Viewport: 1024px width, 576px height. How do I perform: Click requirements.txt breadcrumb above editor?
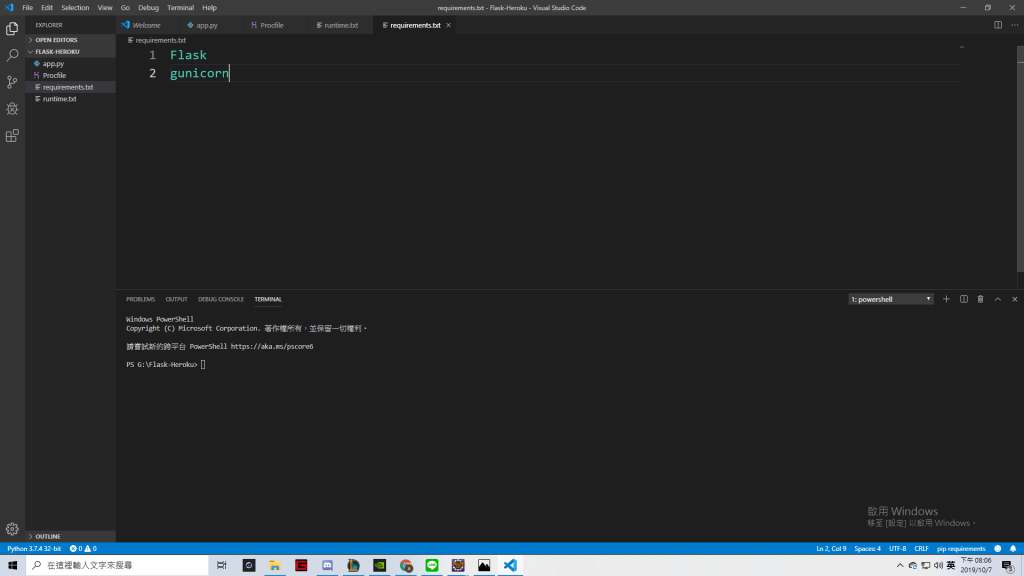click(x=160, y=40)
